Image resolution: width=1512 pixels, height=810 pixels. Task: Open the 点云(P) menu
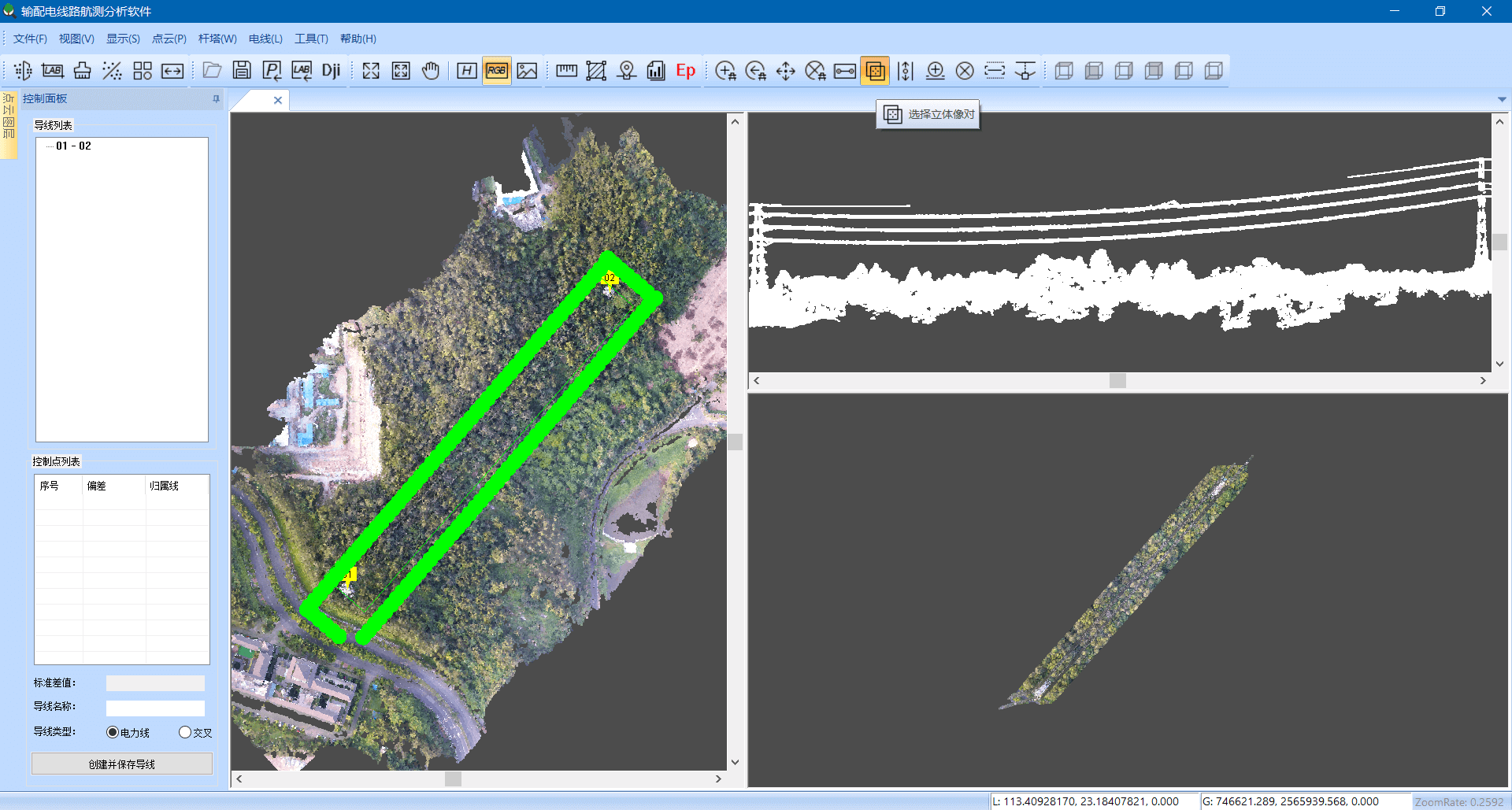(169, 38)
